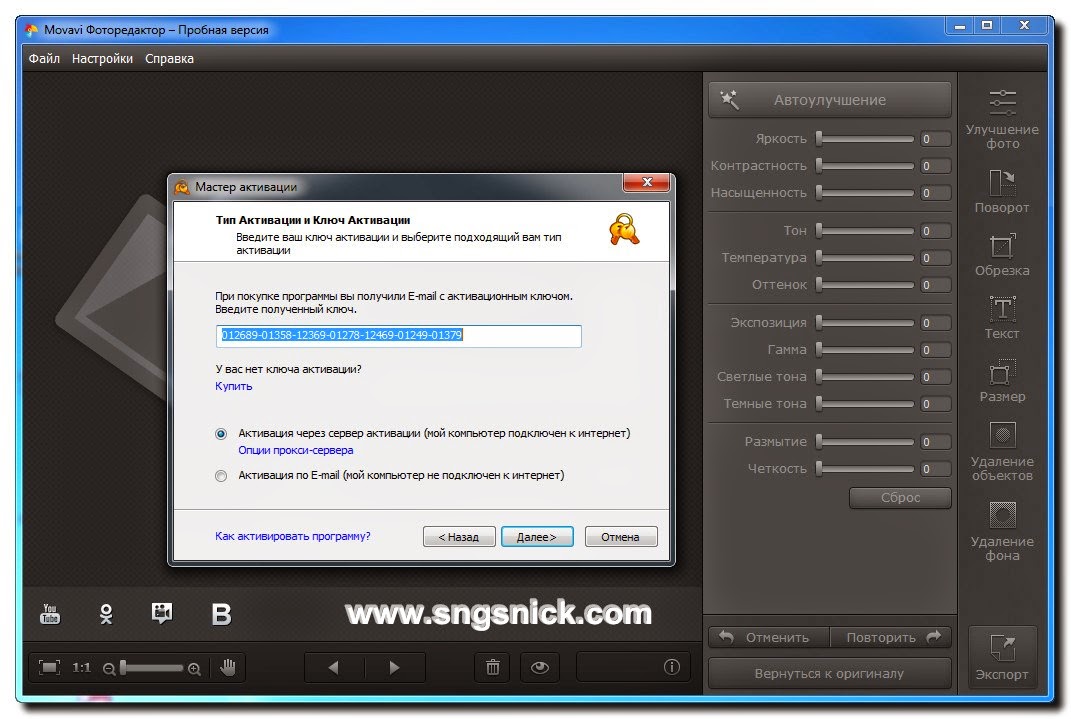1071x719 pixels.
Task: Click the keys icon in activation wizard
Action: tap(624, 229)
